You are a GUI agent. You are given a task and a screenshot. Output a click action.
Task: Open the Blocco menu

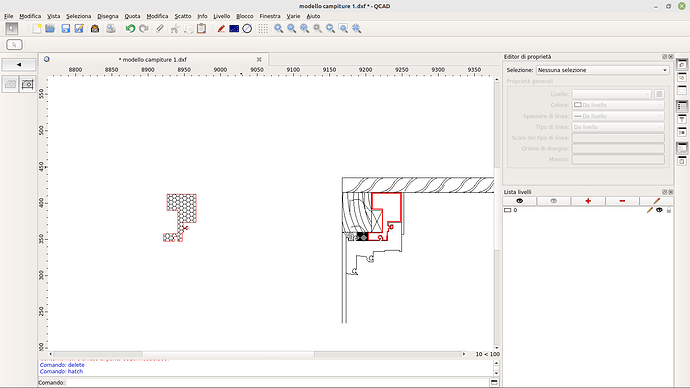[245, 16]
